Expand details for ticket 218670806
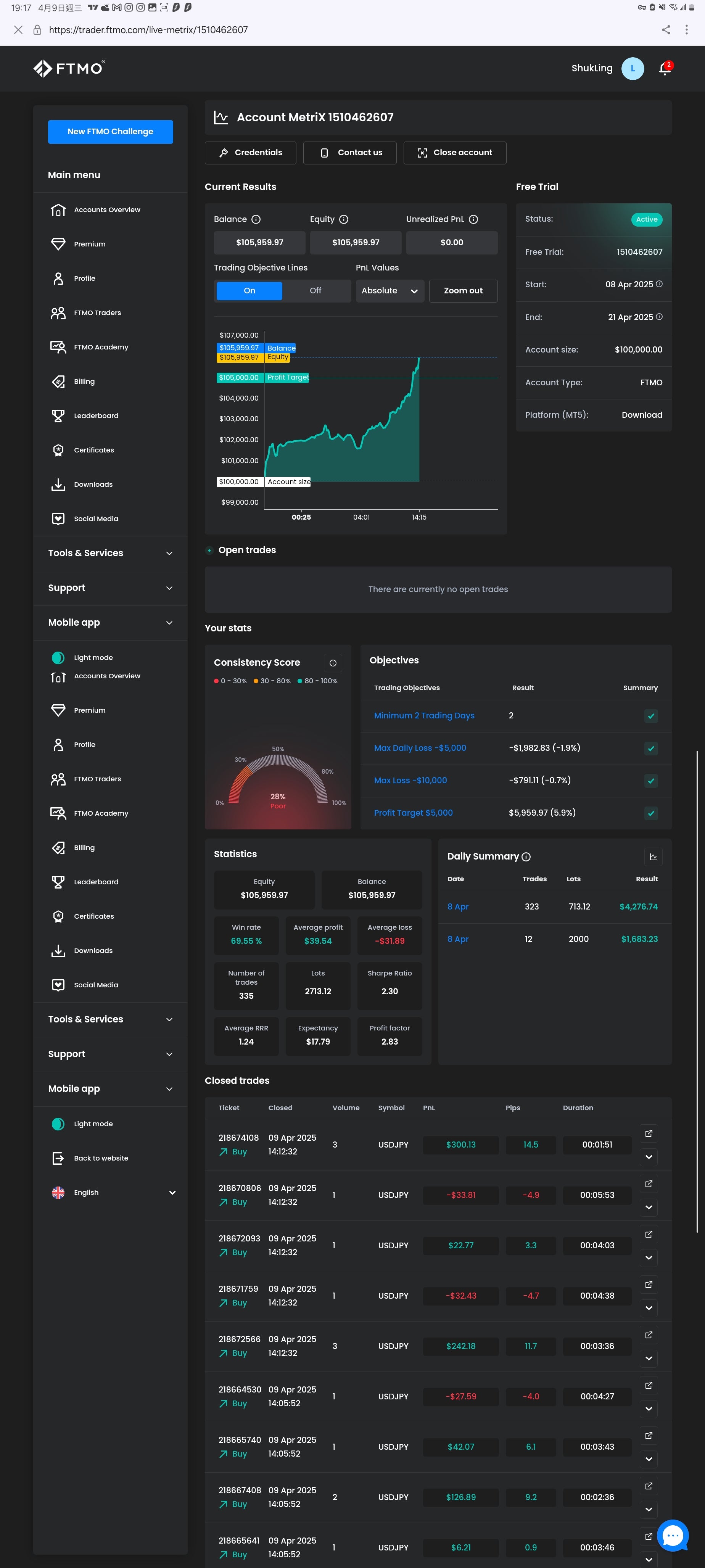 [x=649, y=1207]
